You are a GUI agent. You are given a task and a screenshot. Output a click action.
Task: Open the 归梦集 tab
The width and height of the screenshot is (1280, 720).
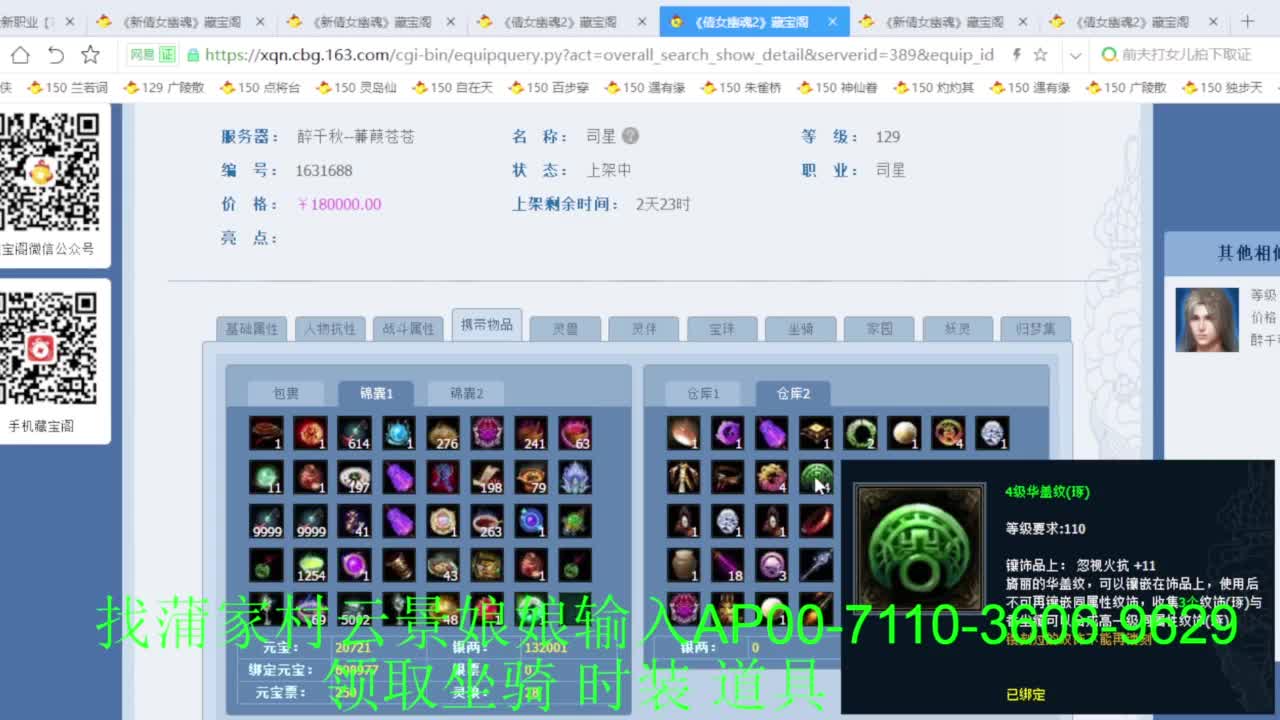click(x=1035, y=329)
